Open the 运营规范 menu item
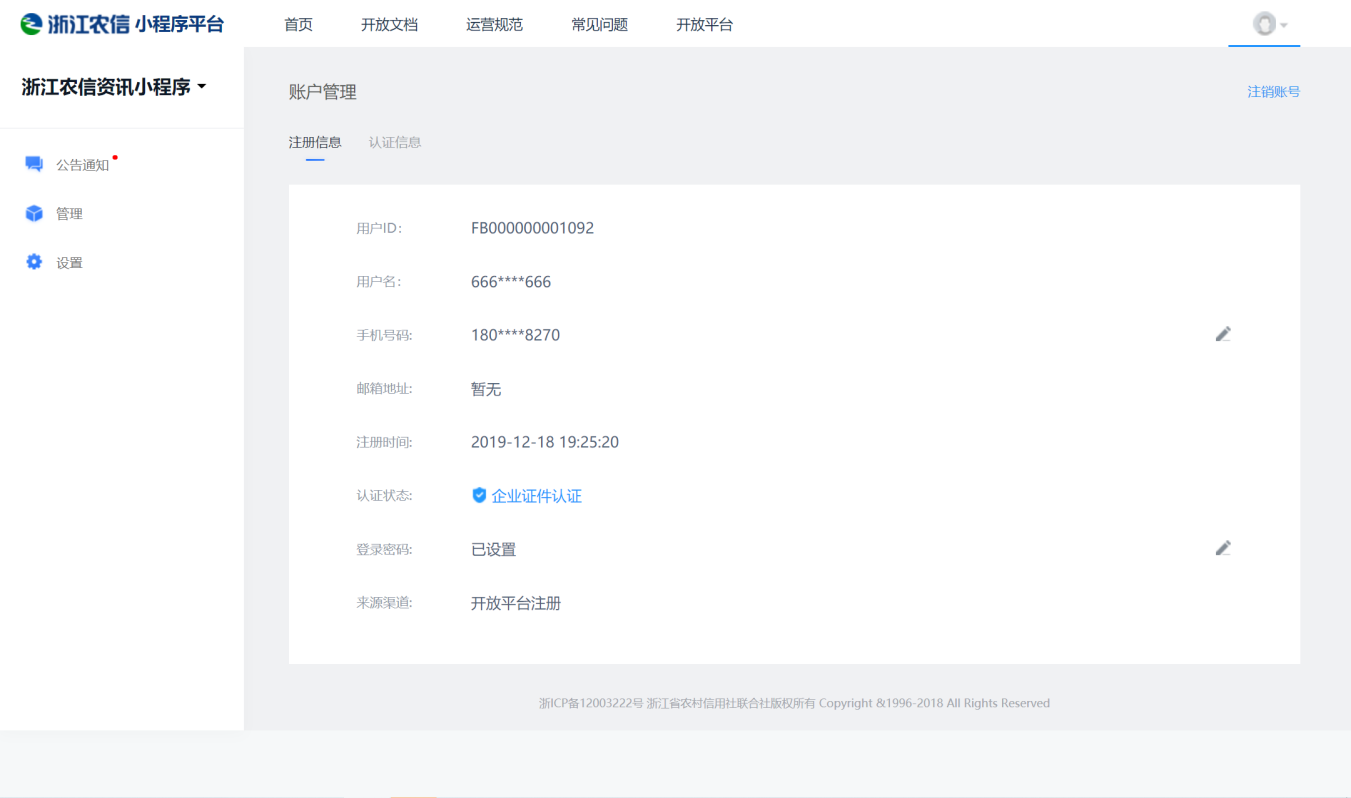1351x798 pixels. click(x=494, y=25)
